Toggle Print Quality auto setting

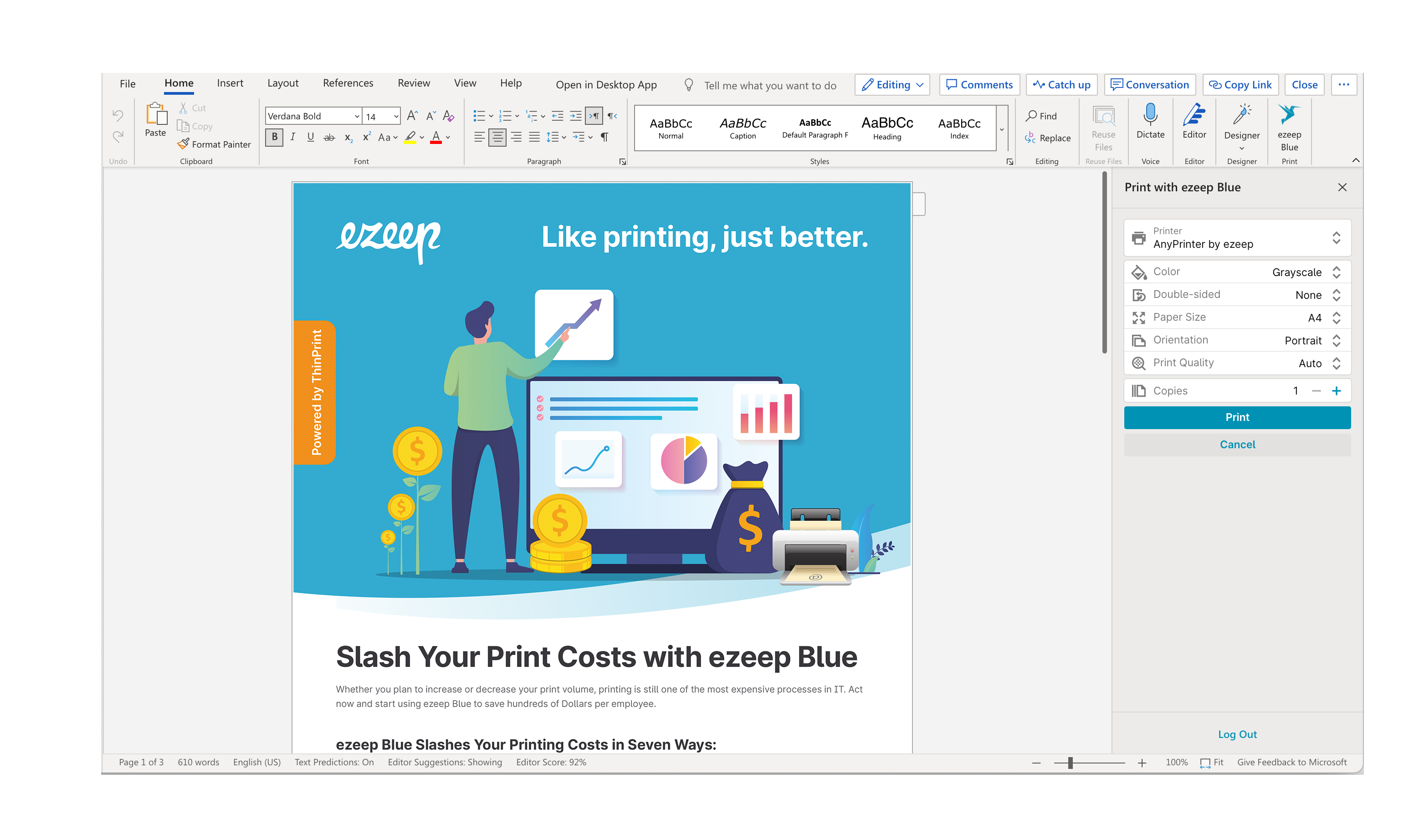1337,363
